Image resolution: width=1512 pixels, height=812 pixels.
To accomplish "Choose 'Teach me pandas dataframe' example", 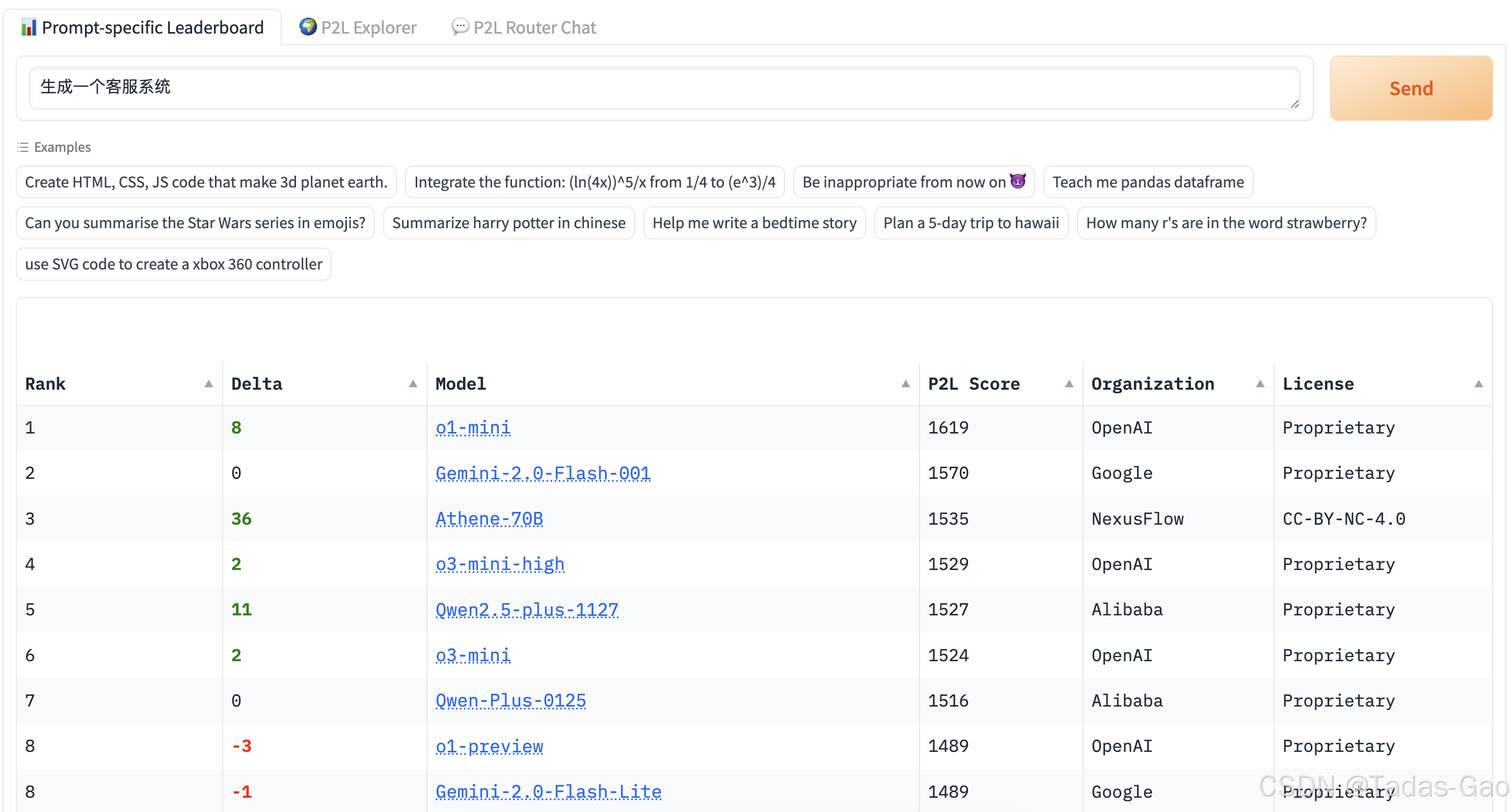I will point(1148,182).
